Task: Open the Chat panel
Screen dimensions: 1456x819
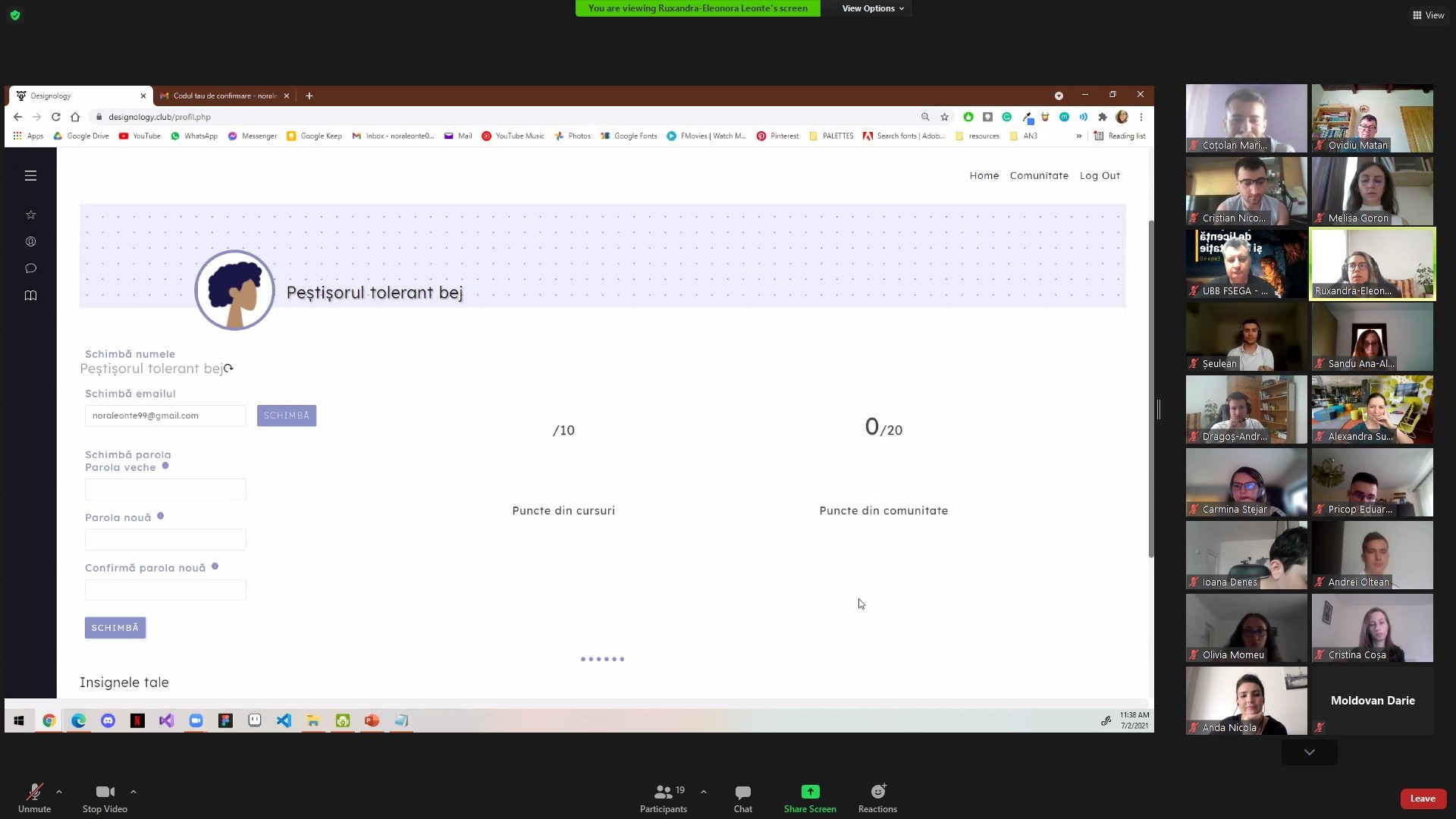Action: (742, 797)
